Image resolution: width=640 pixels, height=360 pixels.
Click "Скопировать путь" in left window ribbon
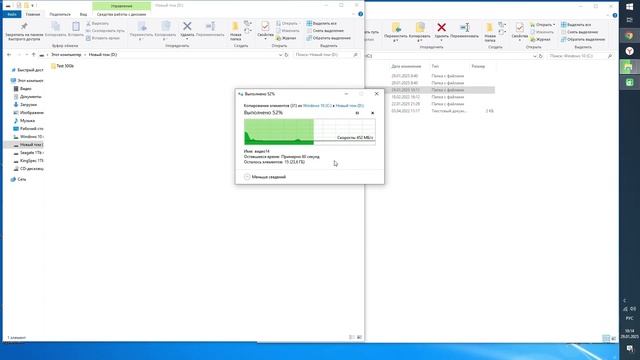coord(105,31)
